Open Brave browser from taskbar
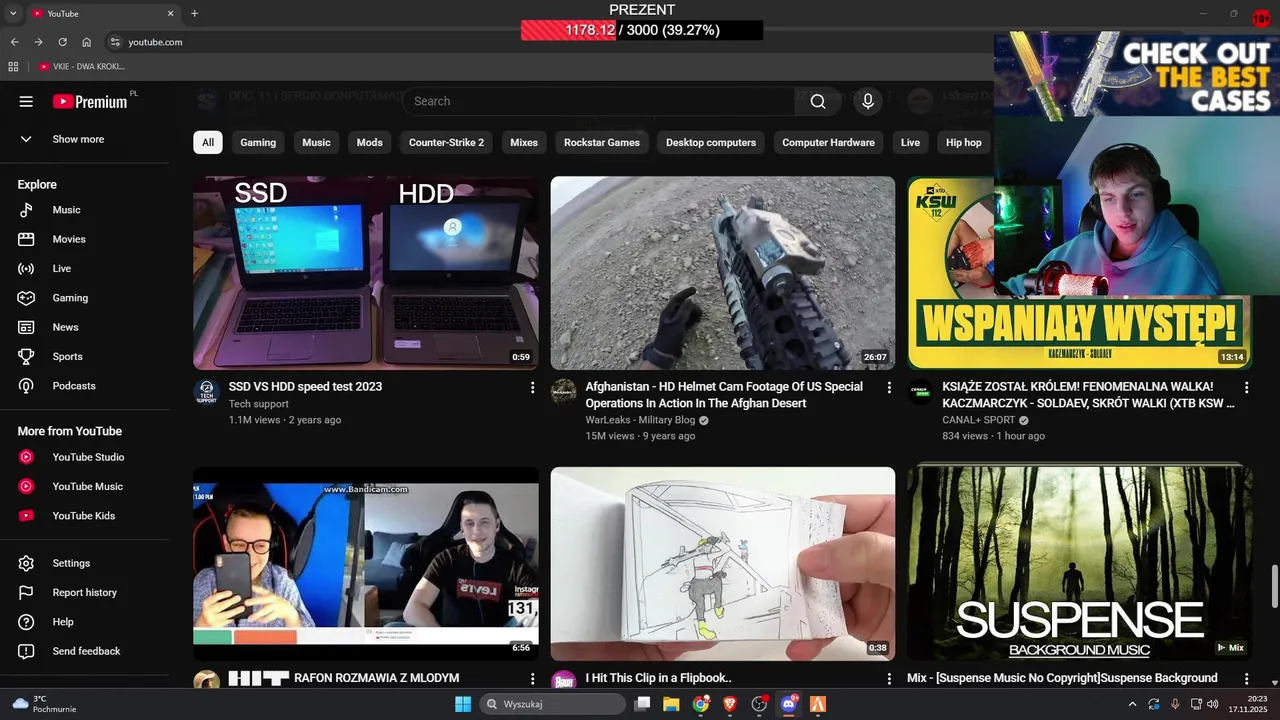 click(x=730, y=704)
